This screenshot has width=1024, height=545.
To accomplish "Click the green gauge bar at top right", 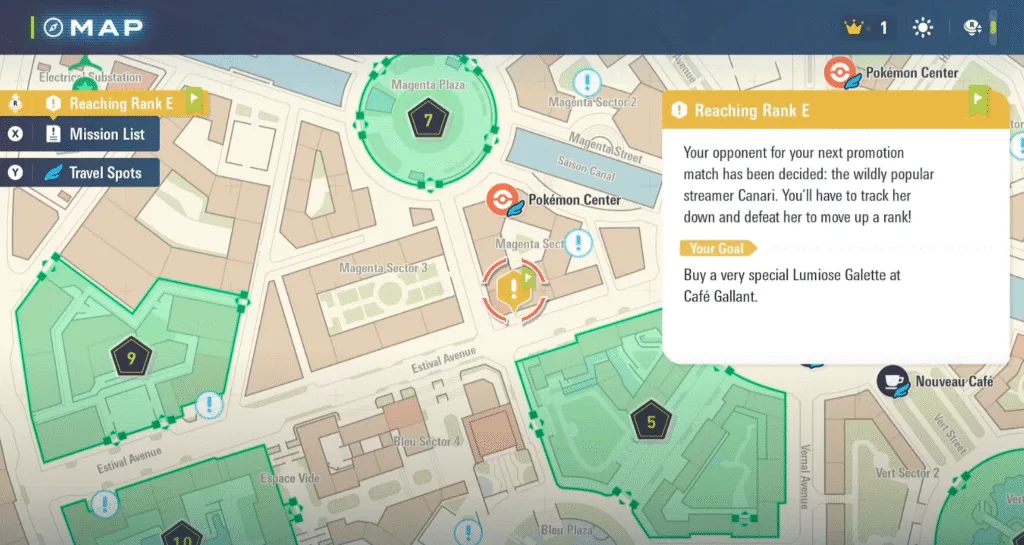I will (993, 28).
